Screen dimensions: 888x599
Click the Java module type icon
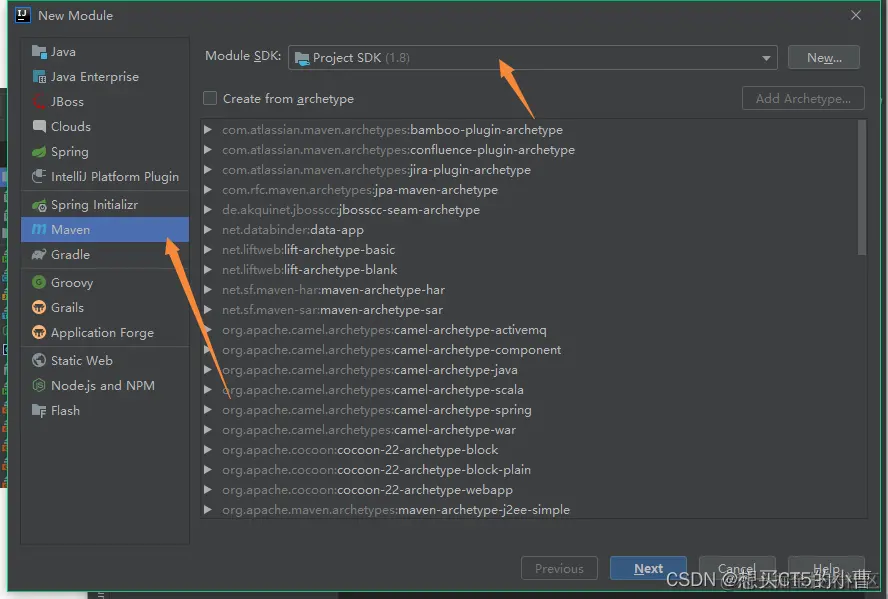click(x=39, y=52)
